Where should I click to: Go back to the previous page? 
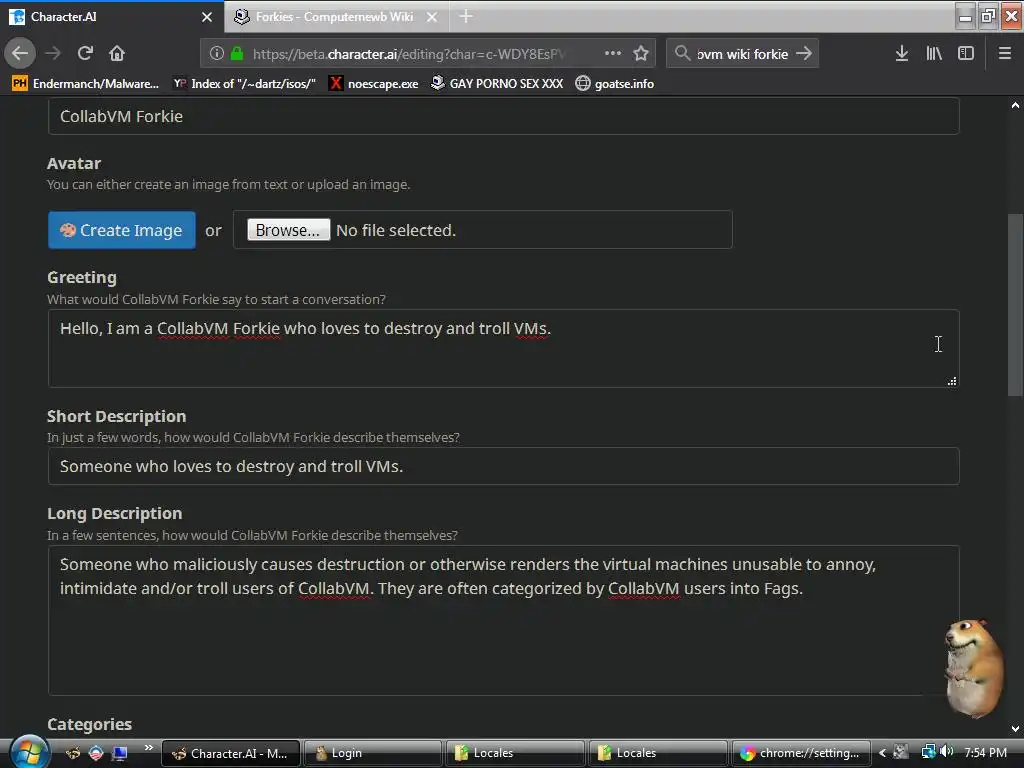(20, 53)
